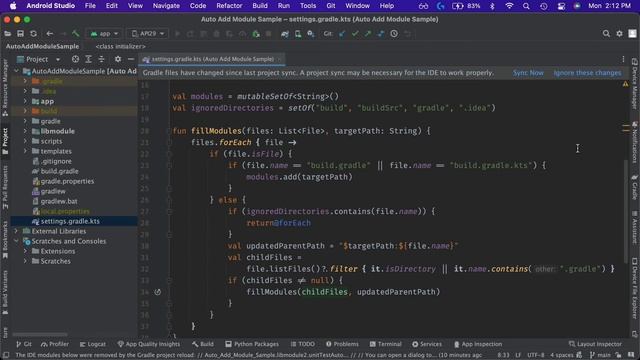Click the Open folder toolbar icon
Screen dimensions: 640x360
point(7,34)
